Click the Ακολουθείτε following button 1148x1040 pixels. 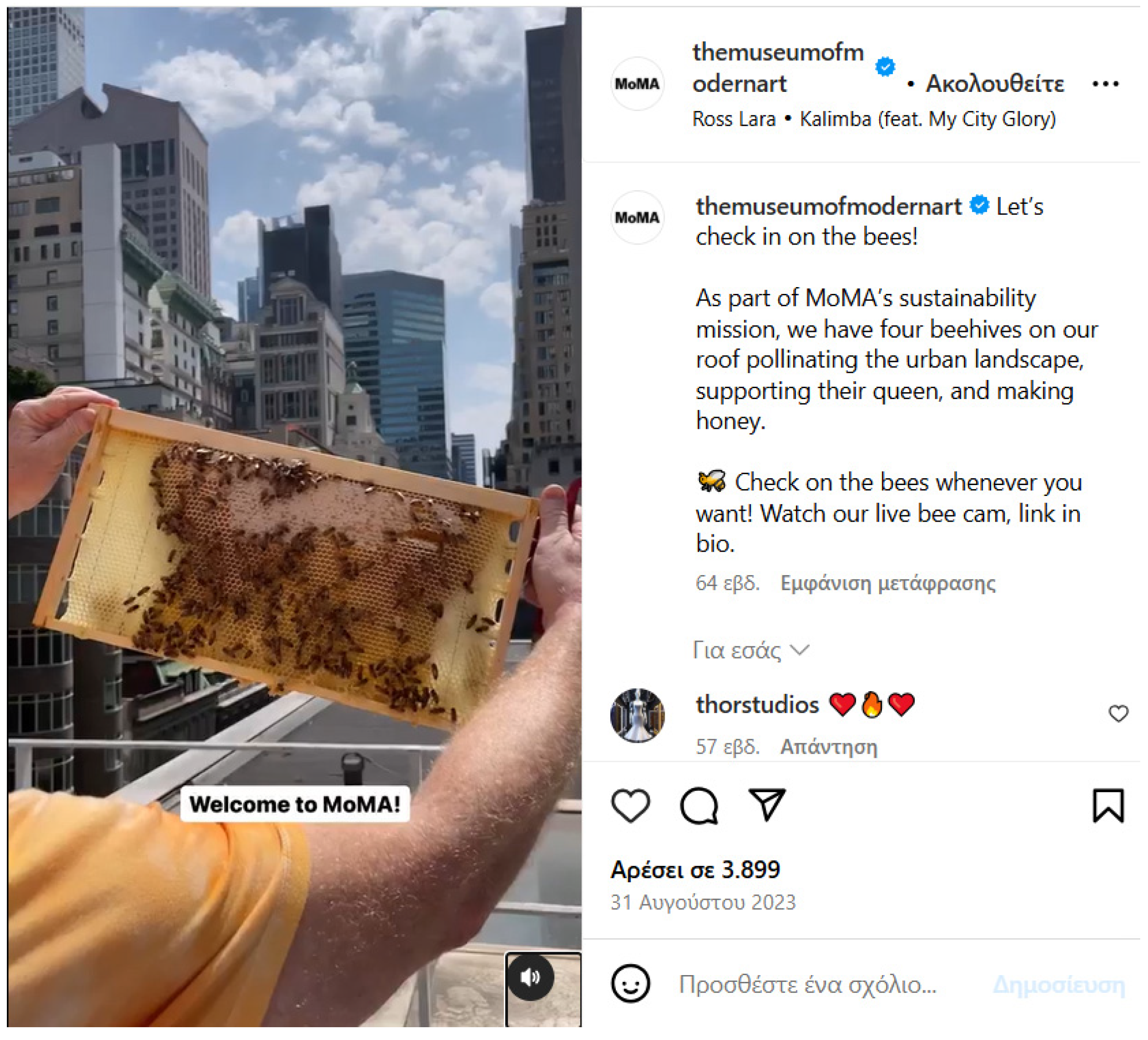(x=994, y=84)
